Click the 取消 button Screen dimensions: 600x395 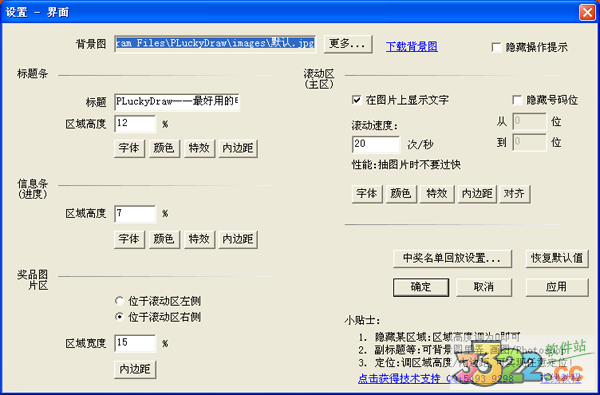(x=484, y=287)
